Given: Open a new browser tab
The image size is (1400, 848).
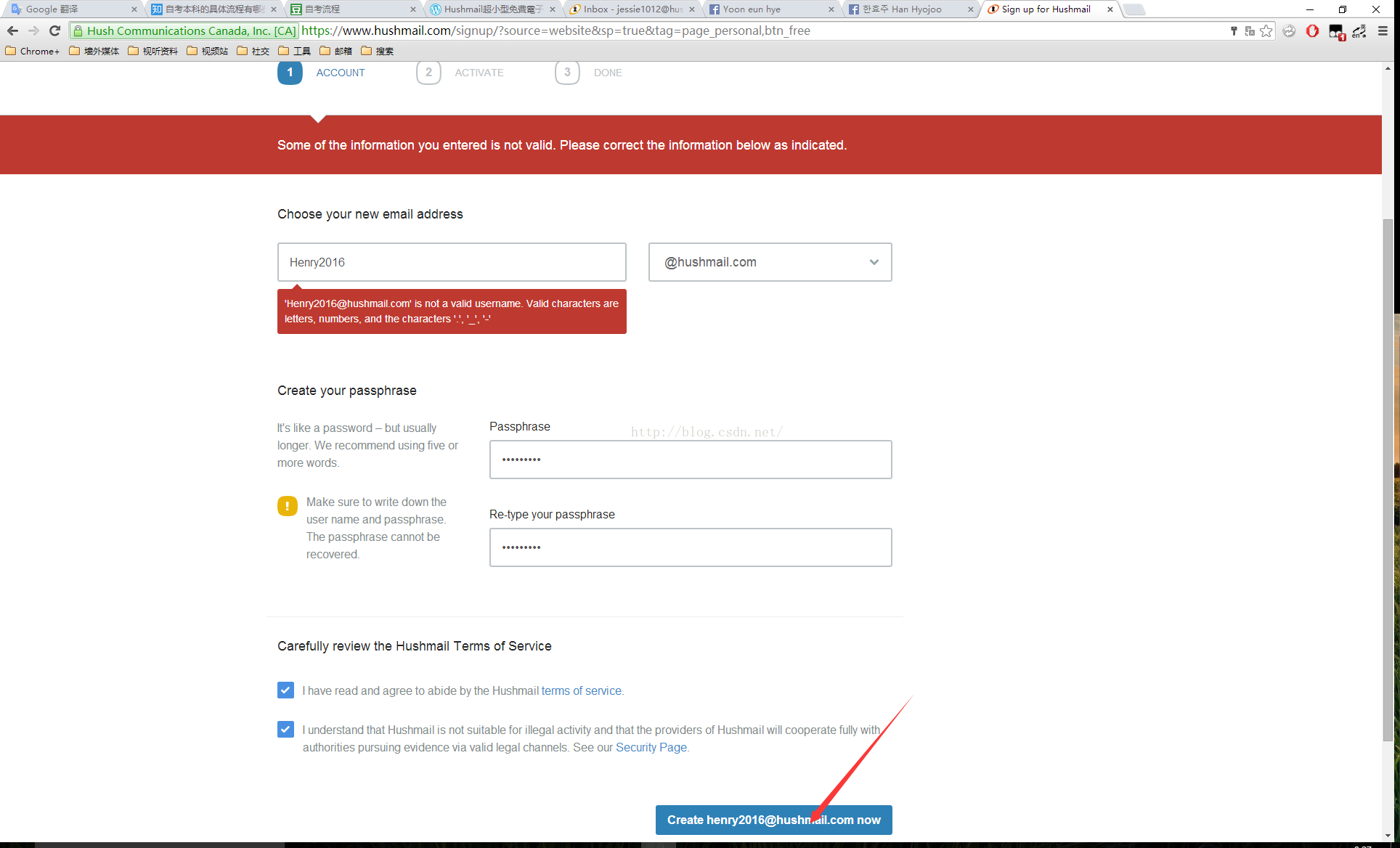Looking at the screenshot, I should (x=1135, y=9).
